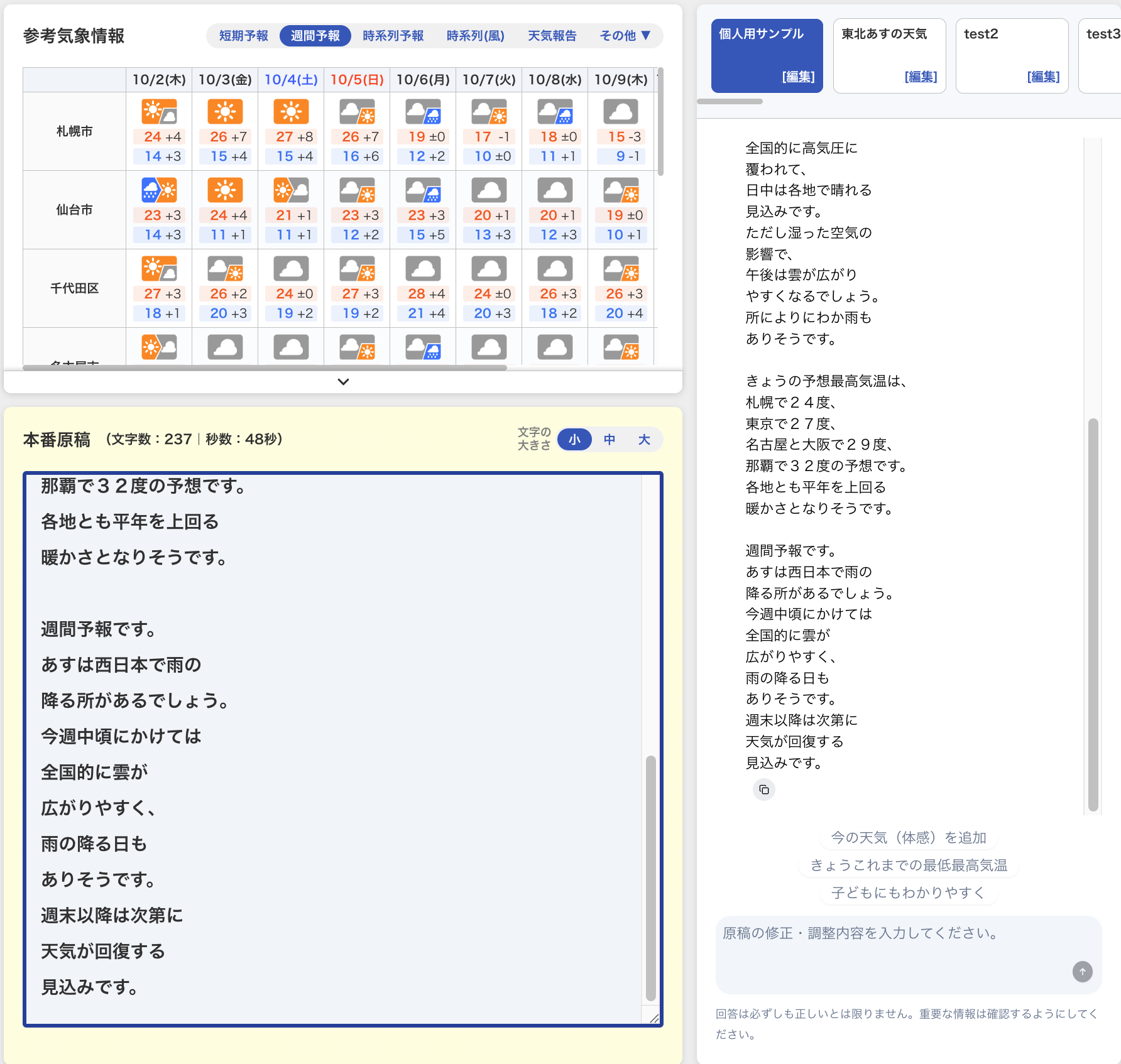Click Sapporo's cloudy-with-rain icon for 10/6

(423, 112)
